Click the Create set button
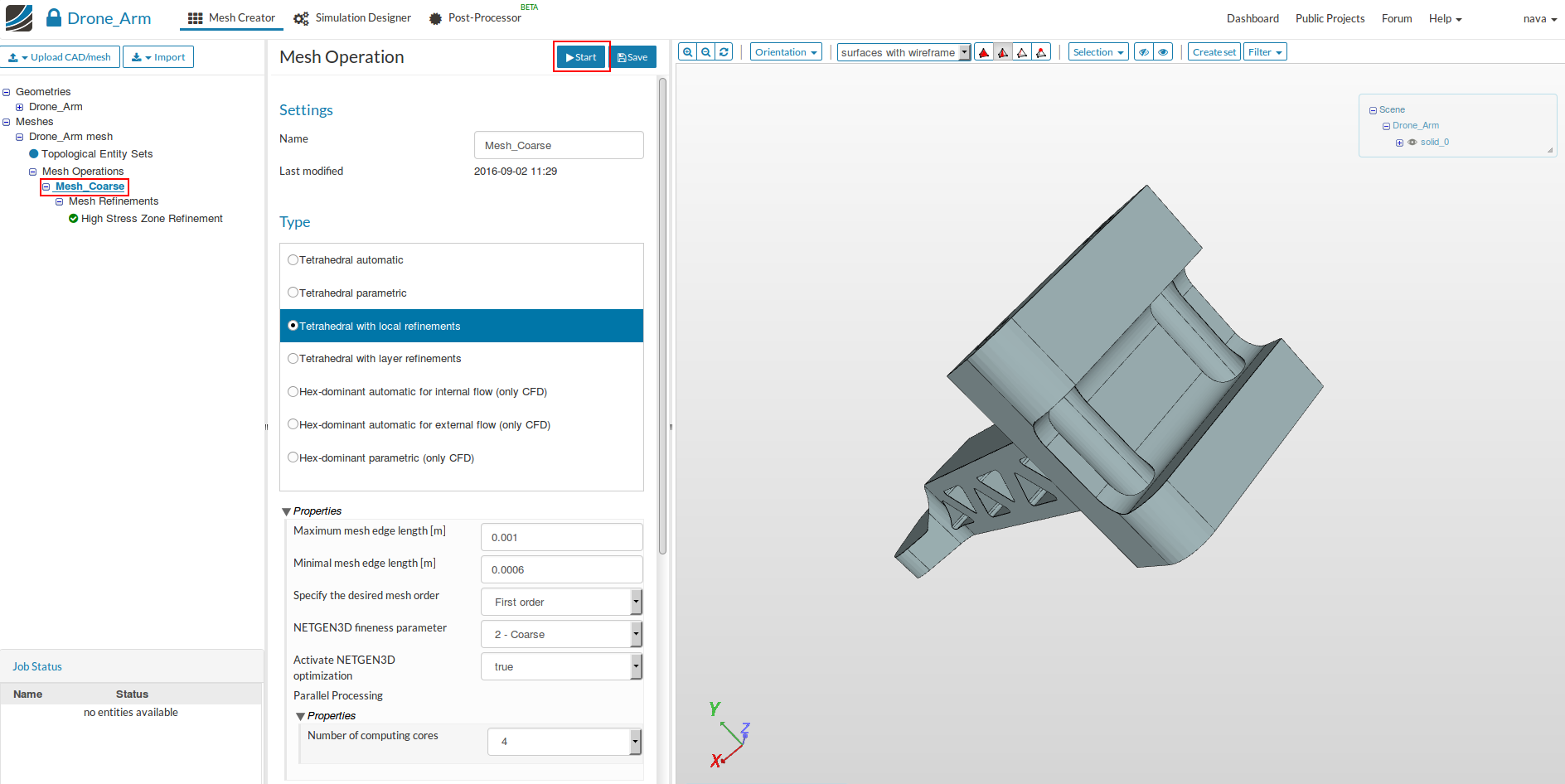 [x=1214, y=52]
